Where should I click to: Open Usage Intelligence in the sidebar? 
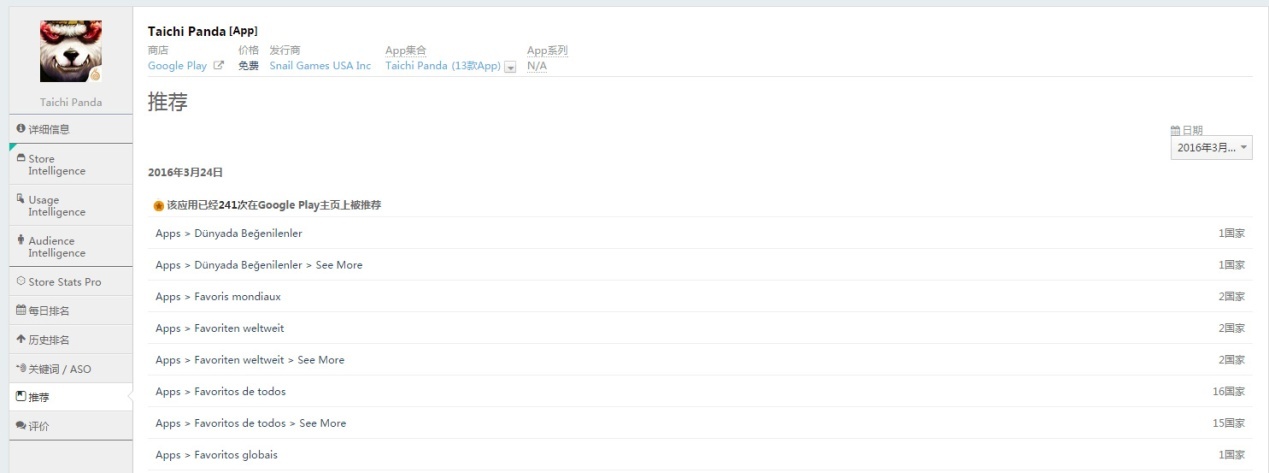70,205
